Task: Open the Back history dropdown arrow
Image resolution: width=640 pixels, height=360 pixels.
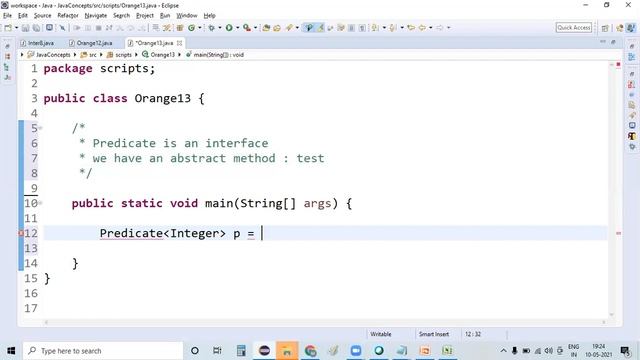Action: (x=431, y=28)
